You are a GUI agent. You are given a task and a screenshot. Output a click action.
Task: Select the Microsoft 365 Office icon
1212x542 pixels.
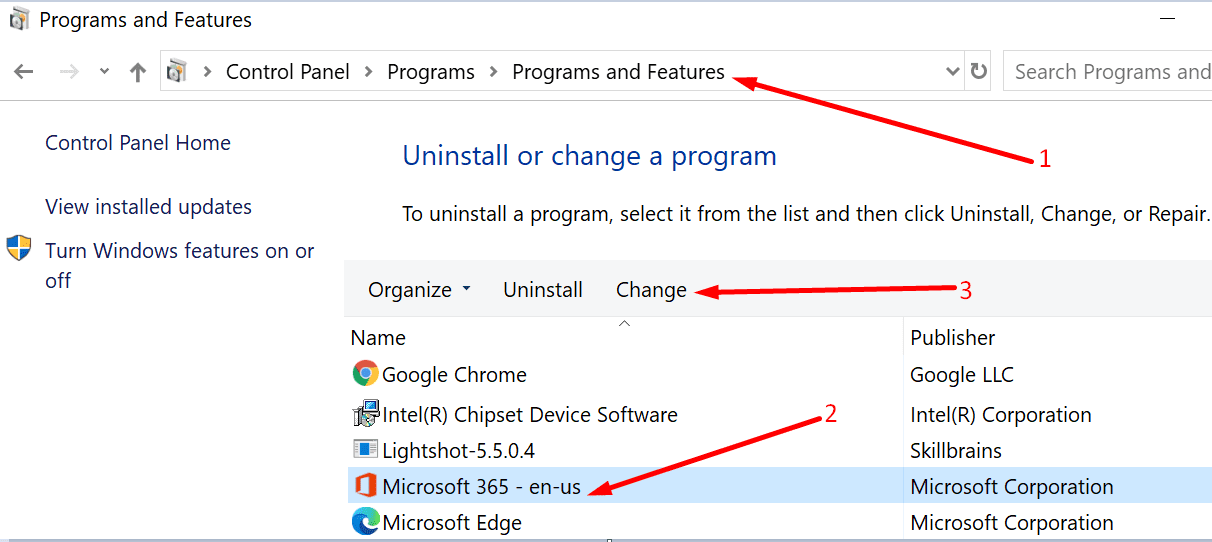pos(366,487)
